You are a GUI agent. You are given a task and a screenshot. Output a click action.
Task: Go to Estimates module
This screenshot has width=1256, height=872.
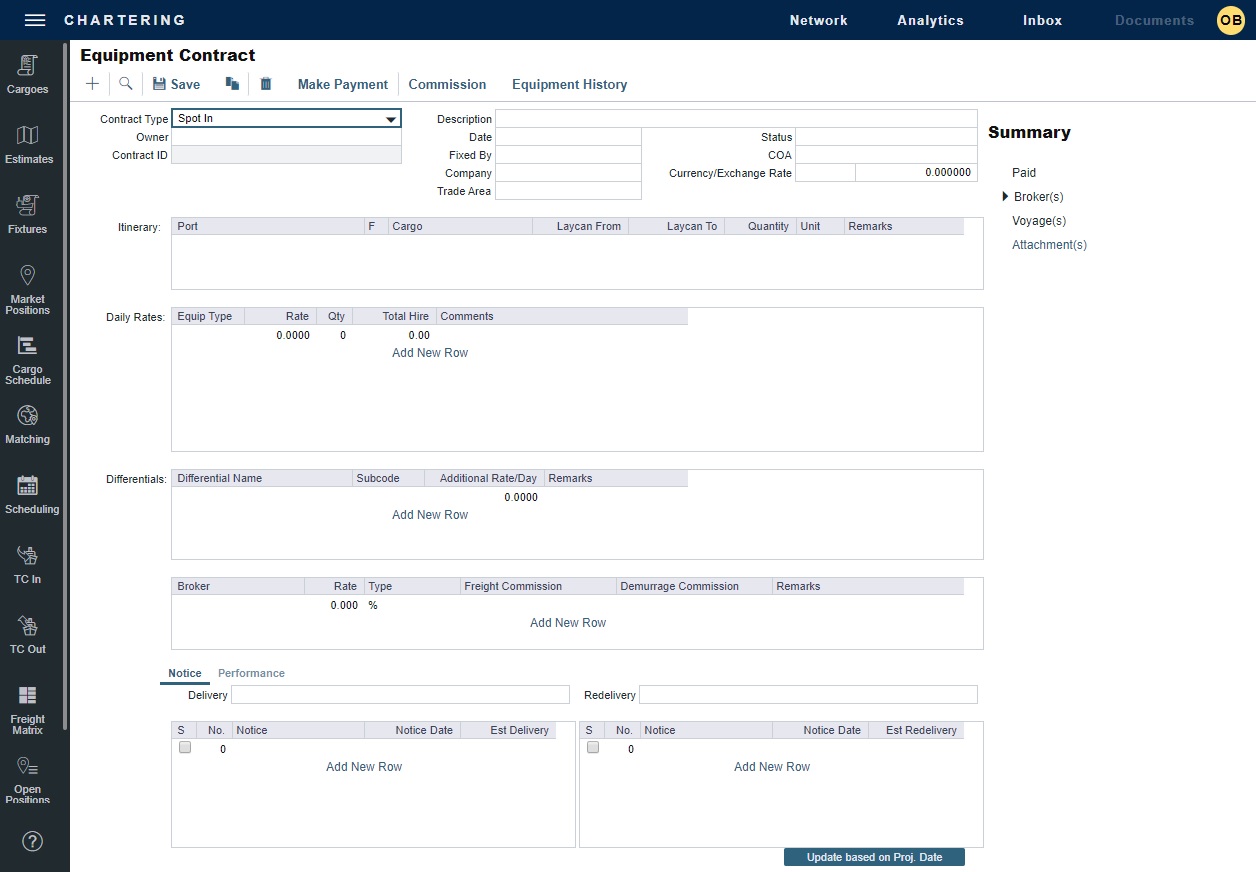click(28, 145)
